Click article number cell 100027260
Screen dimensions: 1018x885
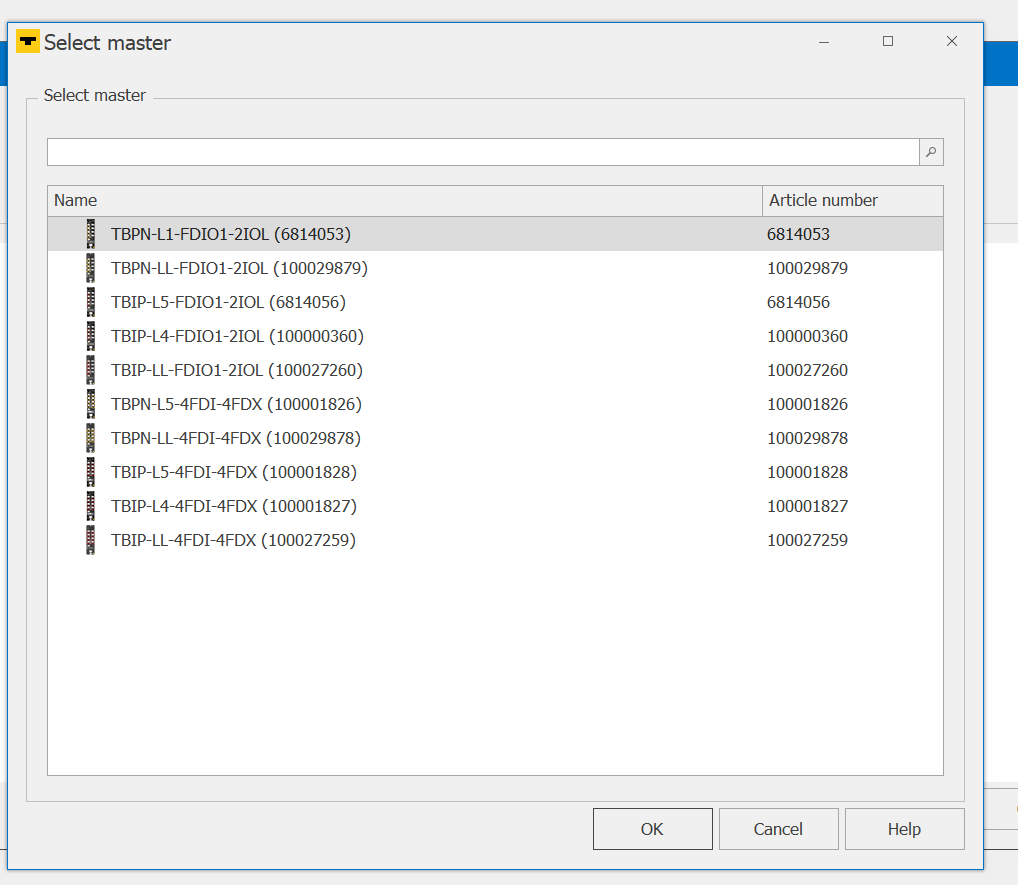click(807, 370)
